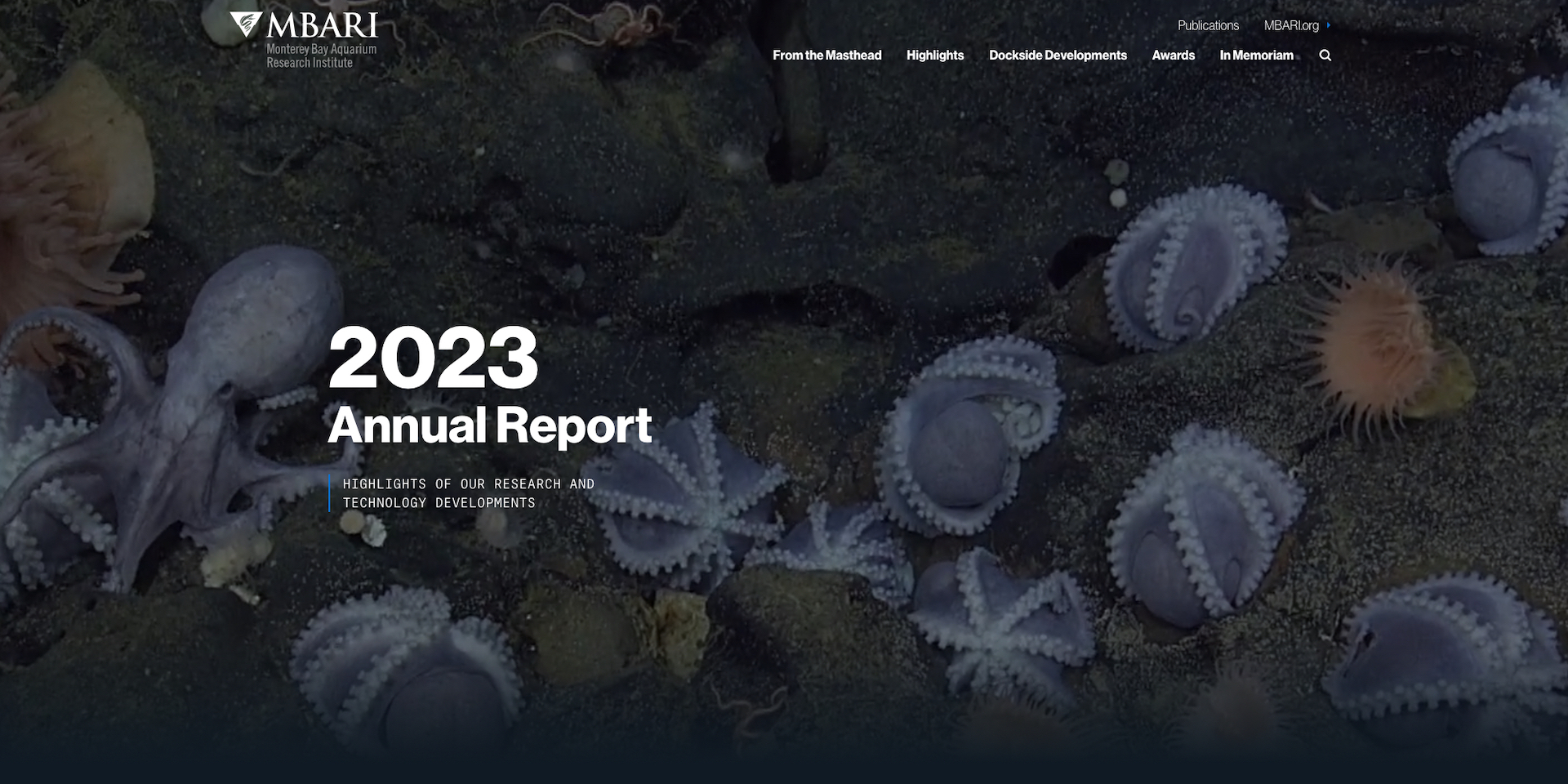Click the arrow next to MBARI.org

(x=1329, y=25)
